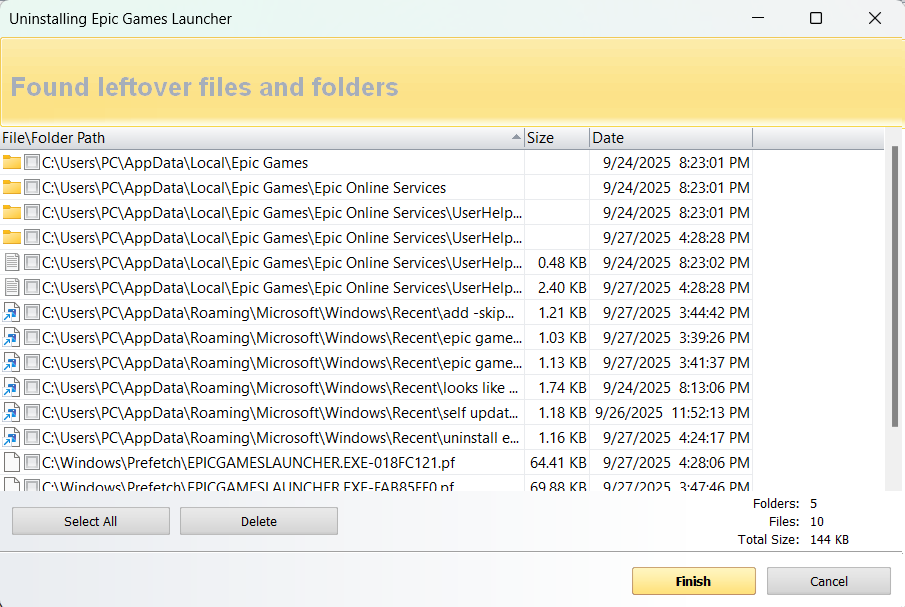This screenshot has height=607, width=905.
Task: Click the Delete button
Action: [x=259, y=521]
